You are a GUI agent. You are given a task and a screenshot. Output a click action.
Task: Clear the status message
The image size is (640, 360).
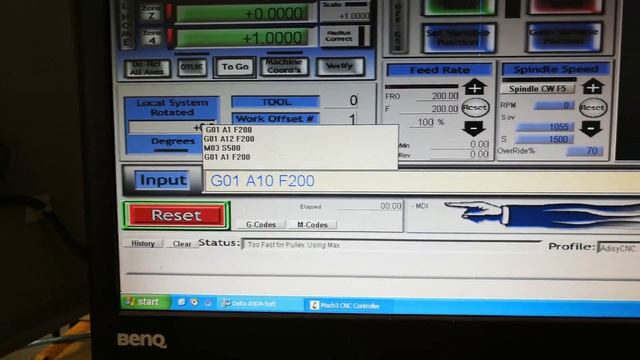click(182, 244)
